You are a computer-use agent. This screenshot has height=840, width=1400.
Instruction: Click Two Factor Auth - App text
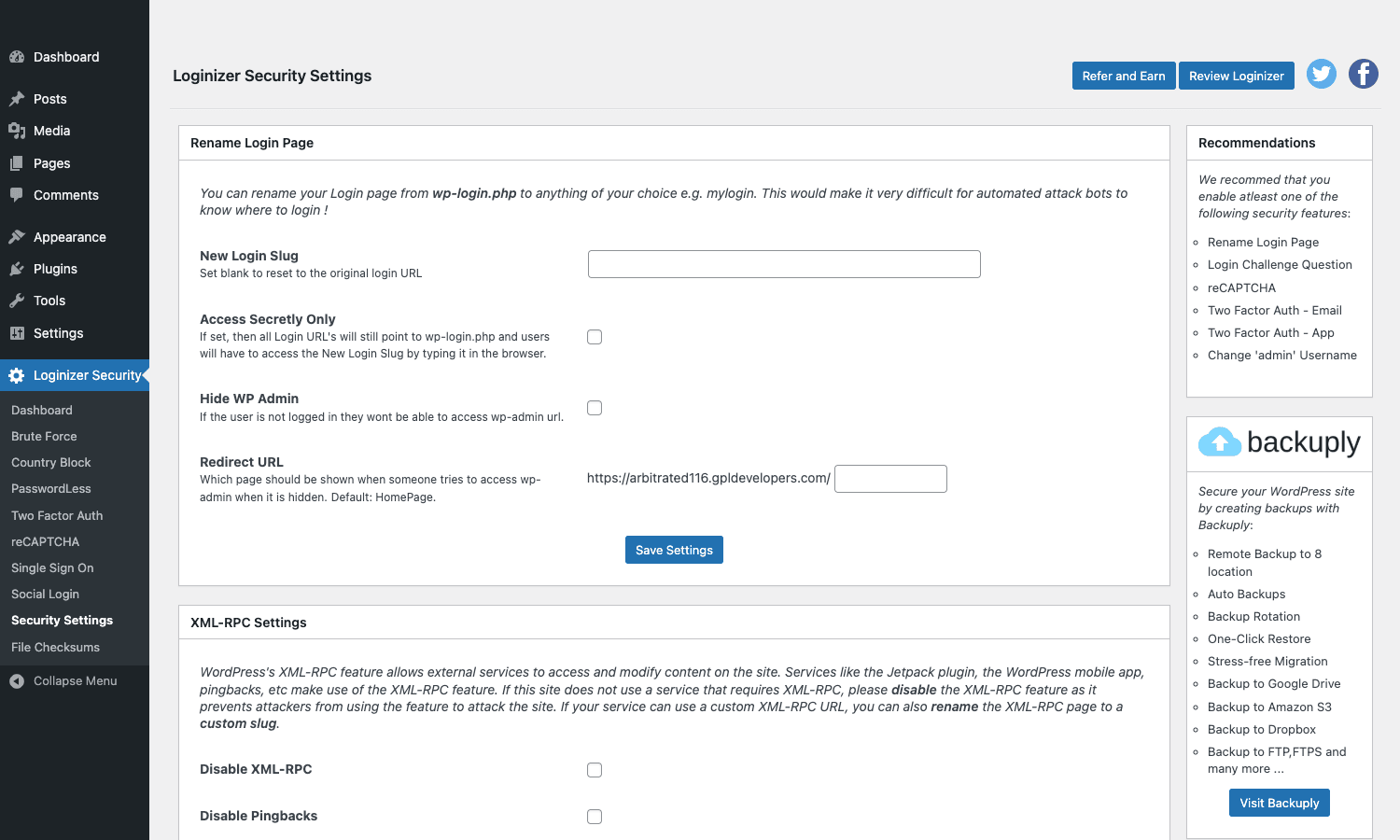tap(1271, 332)
